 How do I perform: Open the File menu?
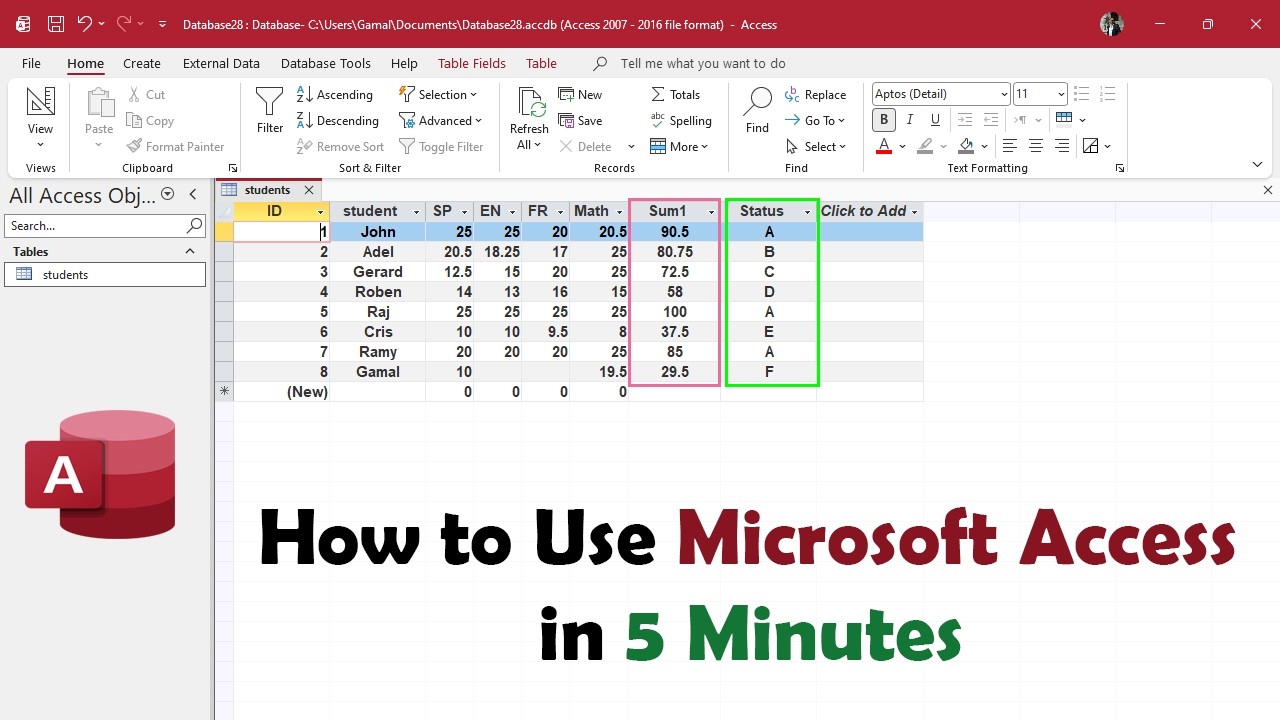(32, 63)
